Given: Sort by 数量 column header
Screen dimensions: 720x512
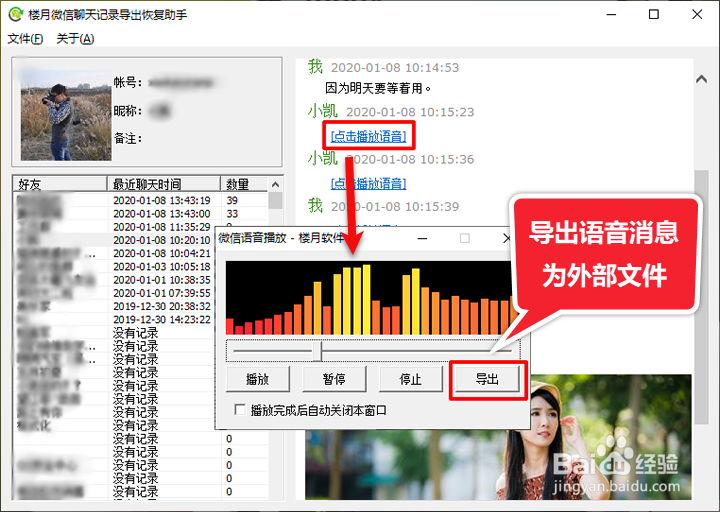Looking at the screenshot, I should pyautogui.click(x=244, y=184).
